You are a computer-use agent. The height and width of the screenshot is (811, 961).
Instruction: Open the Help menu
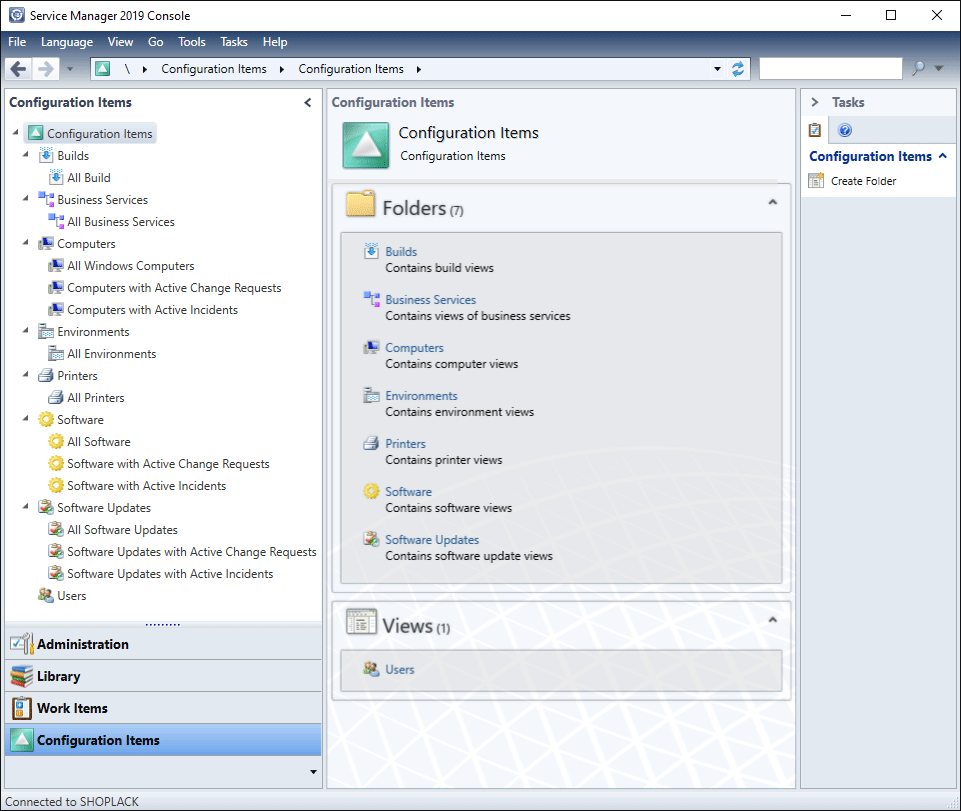coord(275,42)
